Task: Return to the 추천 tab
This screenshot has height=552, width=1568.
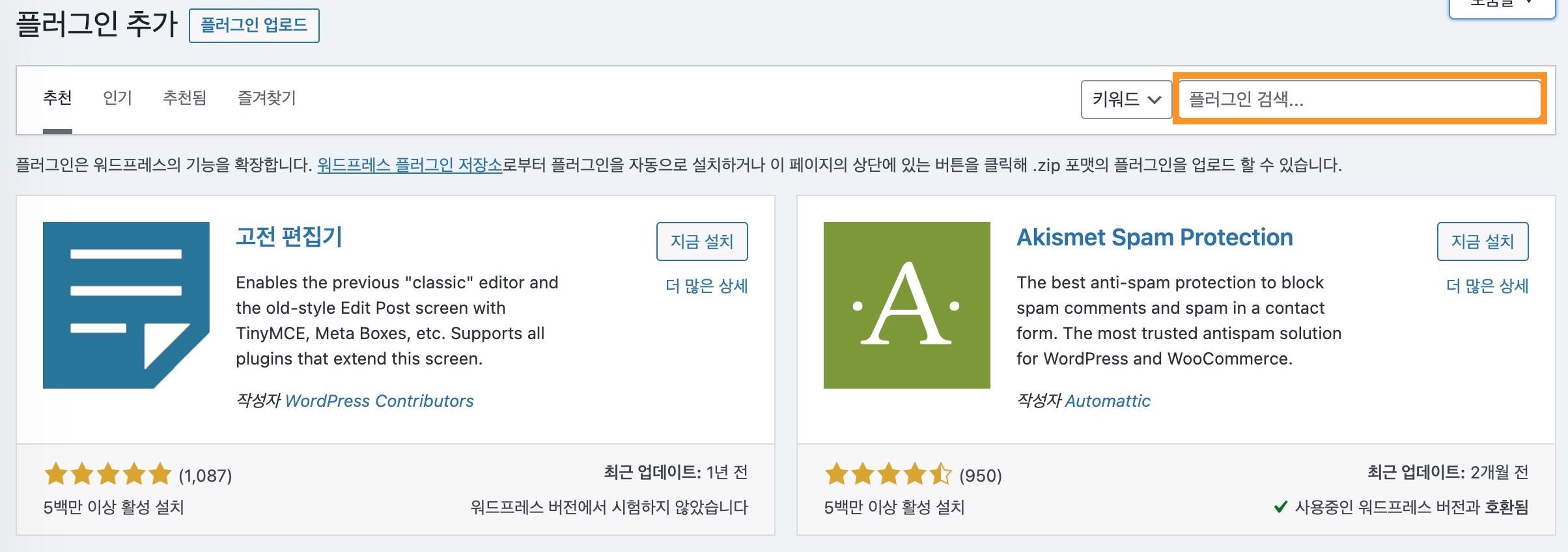Action: (56, 98)
